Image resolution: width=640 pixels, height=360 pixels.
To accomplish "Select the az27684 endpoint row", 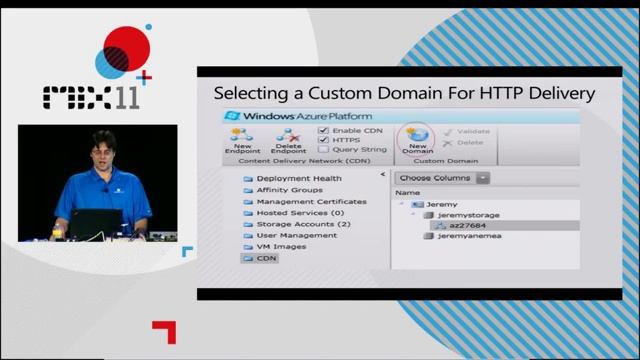I will (504, 225).
